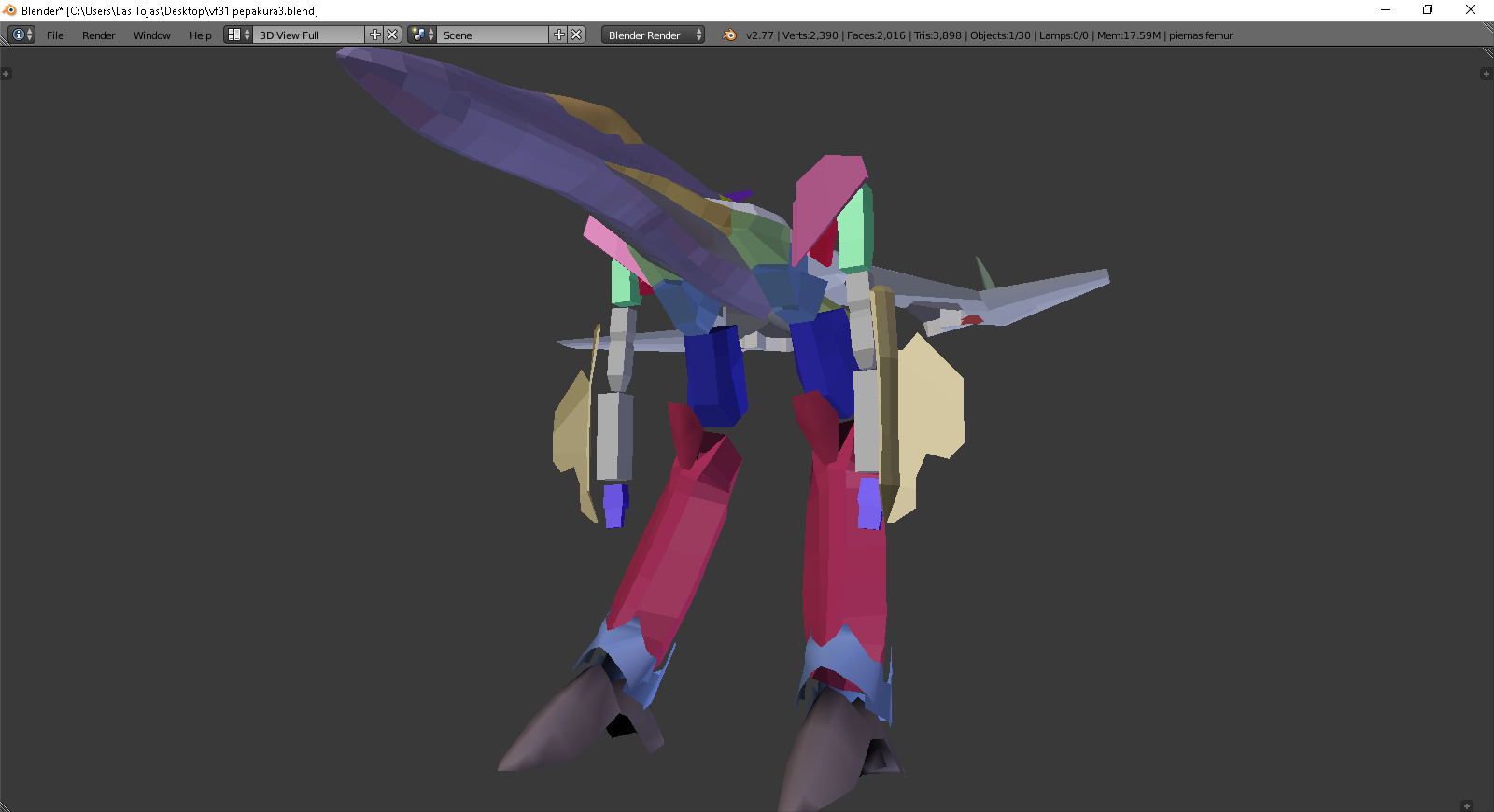
Task: Delete the '3D View Full' screen layout
Action: (393, 35)
